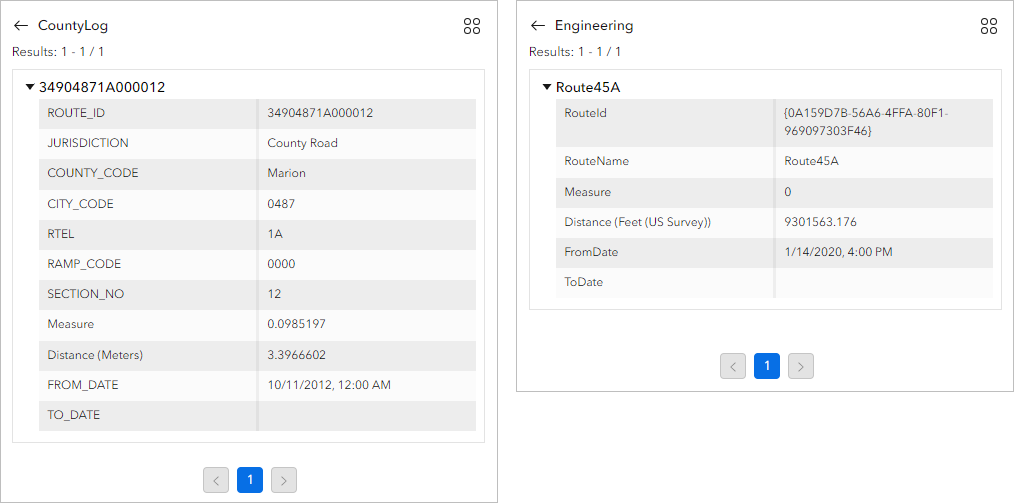Collapse the 34904871A000012 record

(30, 87)
